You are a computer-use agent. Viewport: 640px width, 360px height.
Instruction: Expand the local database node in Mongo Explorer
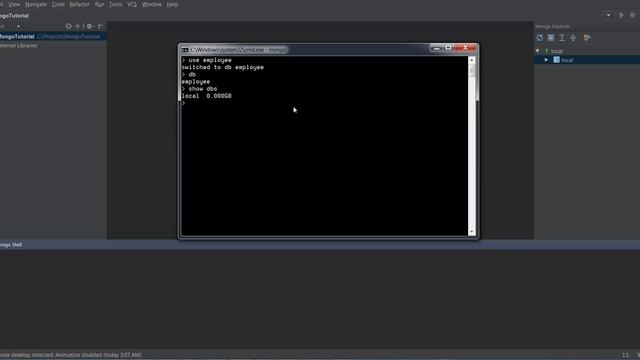point(546,60)
